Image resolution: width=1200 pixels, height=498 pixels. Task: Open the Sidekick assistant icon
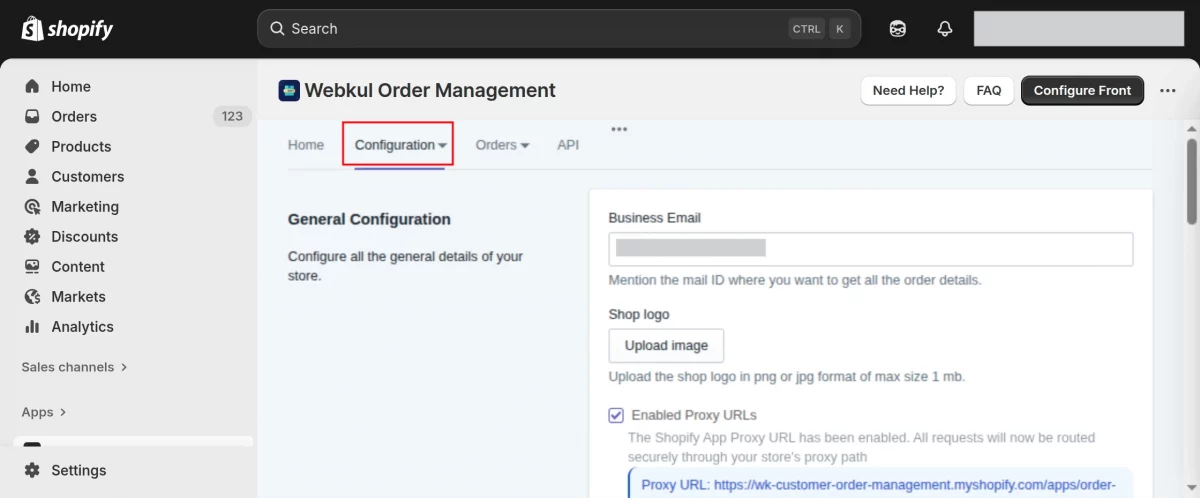coord(898,29)
